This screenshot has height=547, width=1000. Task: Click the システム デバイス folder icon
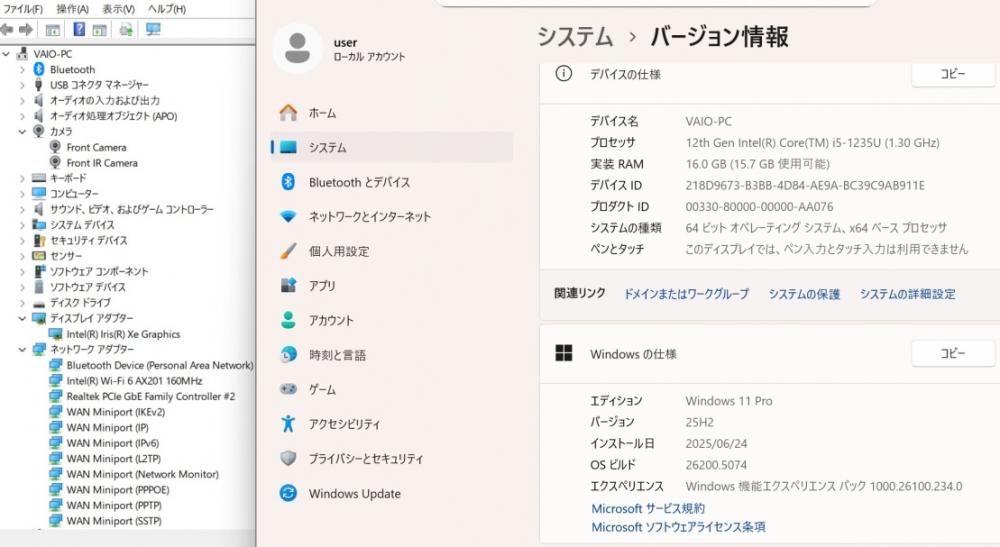point(39,224)
